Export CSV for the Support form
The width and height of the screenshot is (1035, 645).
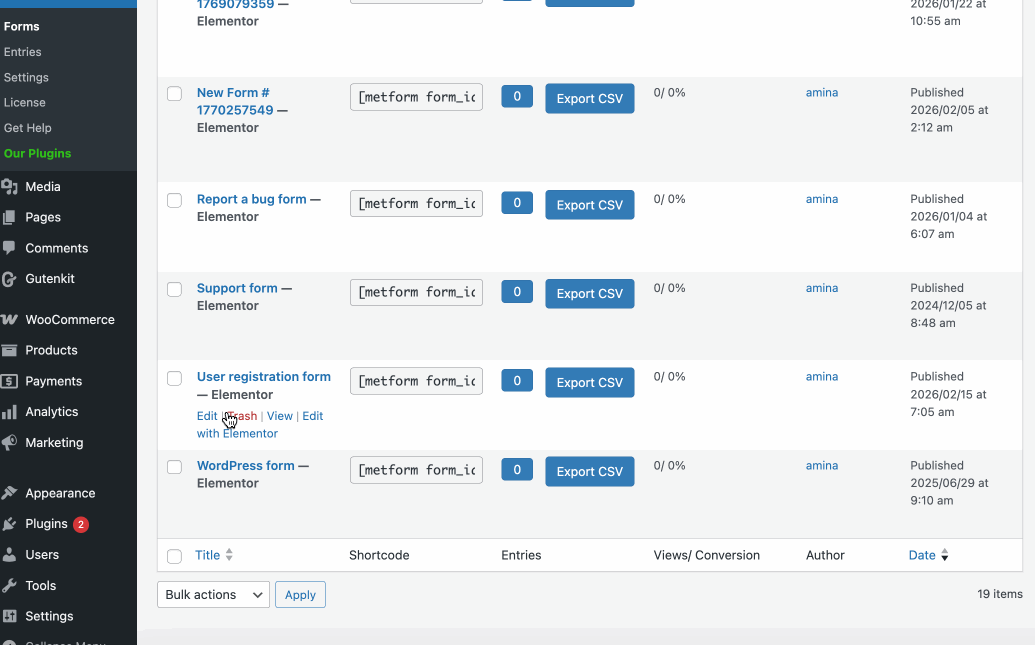click(589, 293)
